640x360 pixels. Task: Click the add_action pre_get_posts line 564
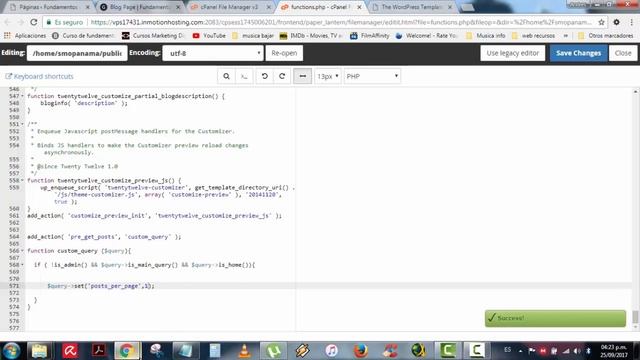click(104, 237)
